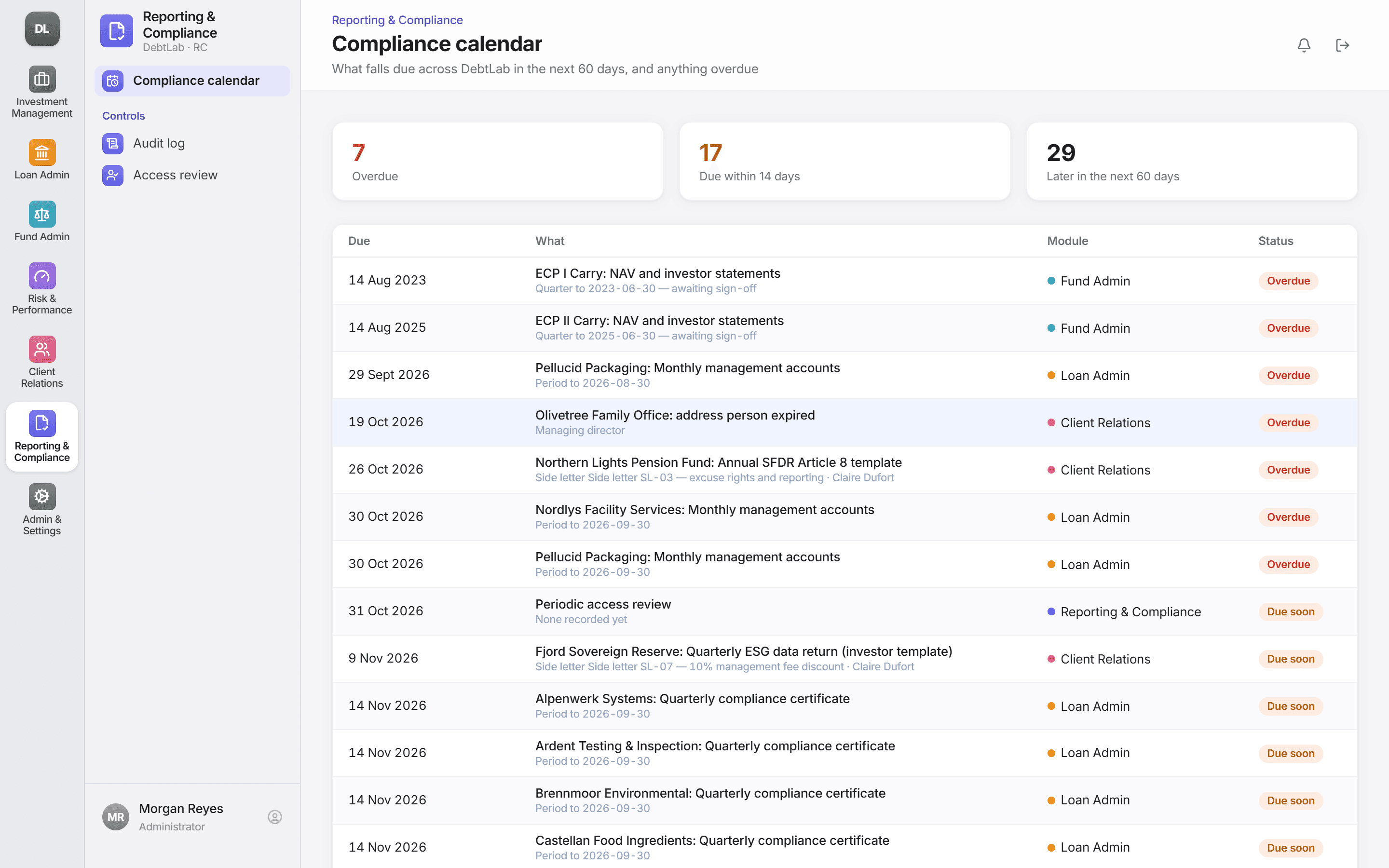Open the Periodic access review row
The height and width of the screenshot is (868, 1389).
click(845, 611)
